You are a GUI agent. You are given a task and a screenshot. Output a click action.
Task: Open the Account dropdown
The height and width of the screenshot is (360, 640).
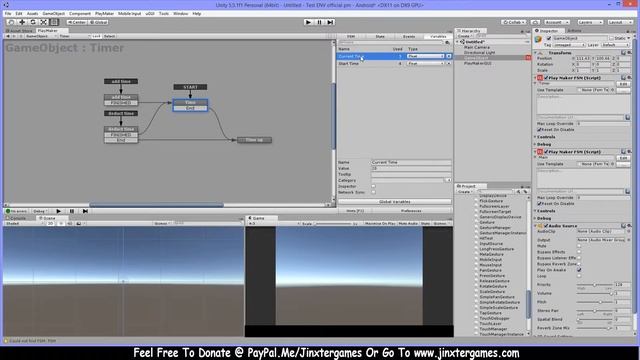556,22
